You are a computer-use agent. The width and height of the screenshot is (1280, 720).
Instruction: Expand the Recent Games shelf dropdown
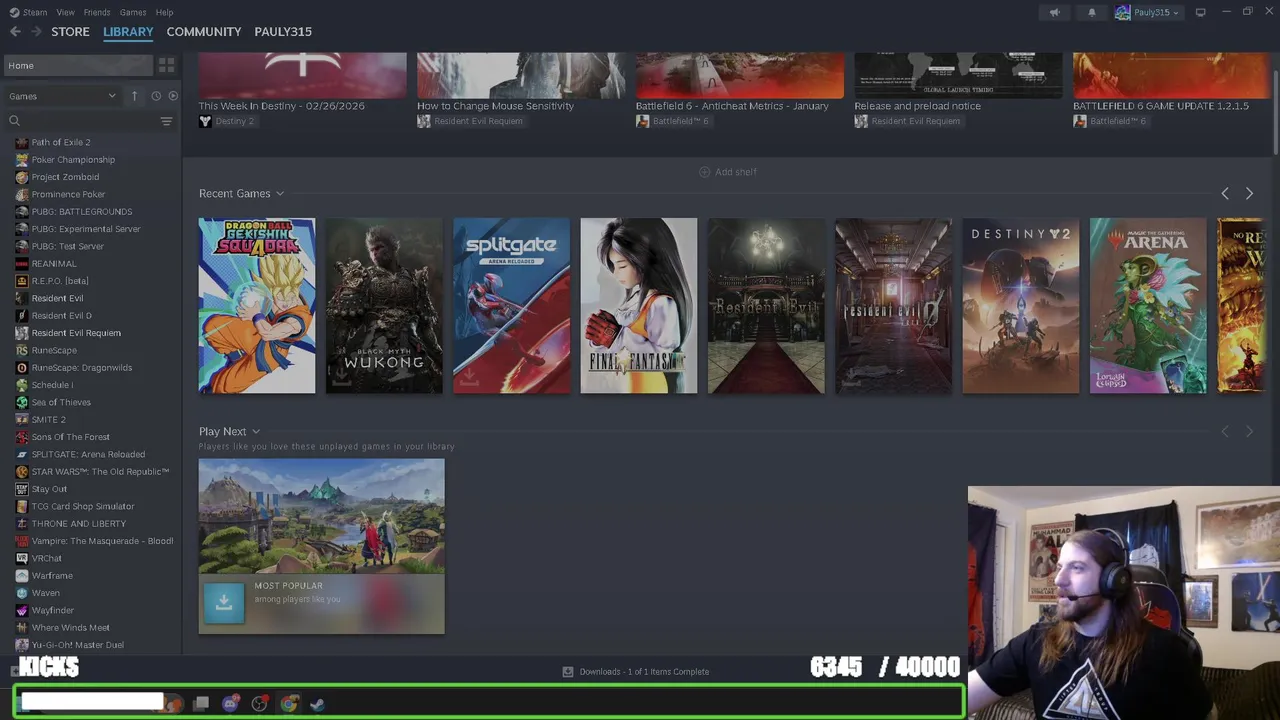pos(280,194)
